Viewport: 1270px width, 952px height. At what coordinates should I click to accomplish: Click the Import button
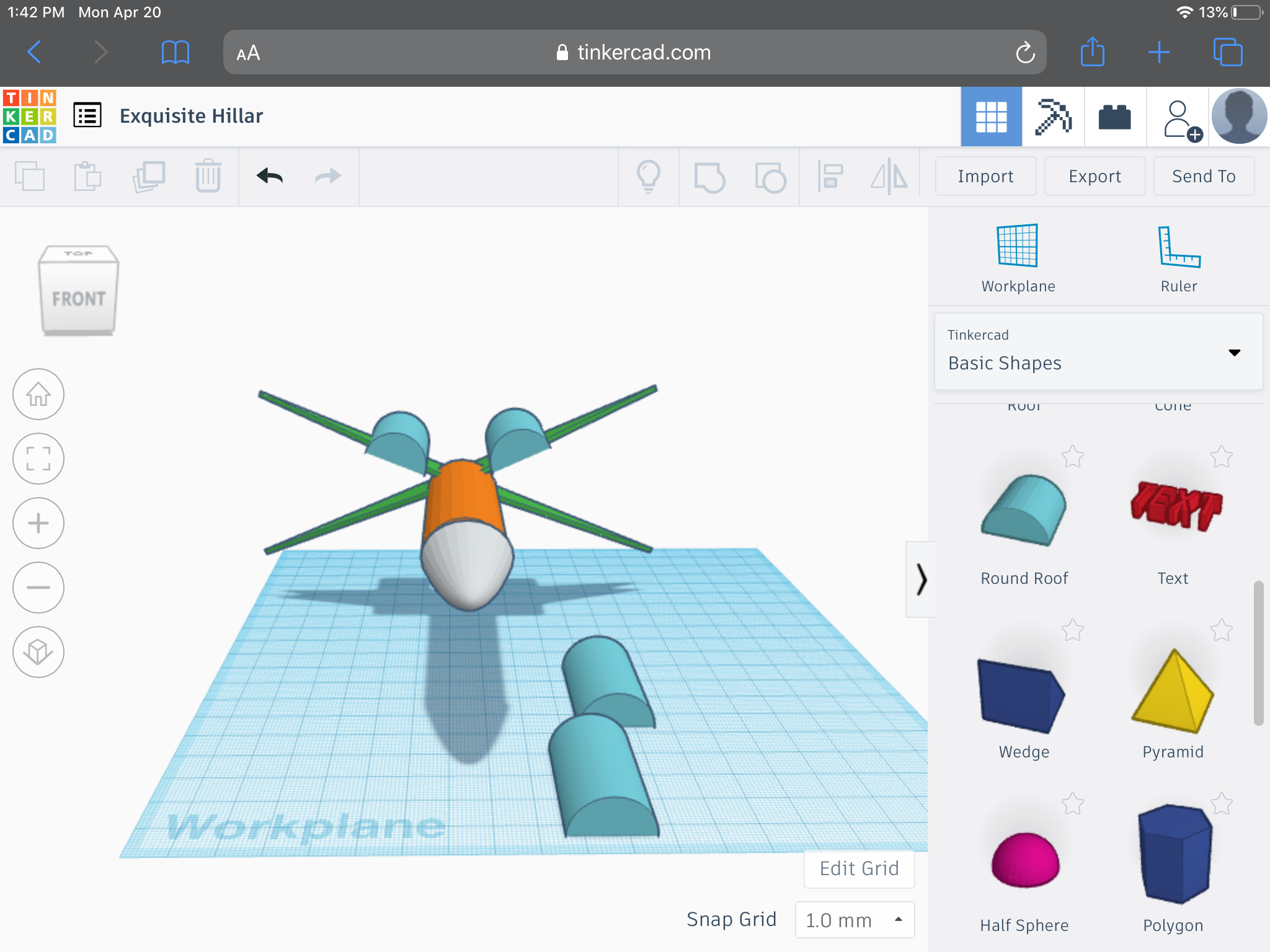985,177
